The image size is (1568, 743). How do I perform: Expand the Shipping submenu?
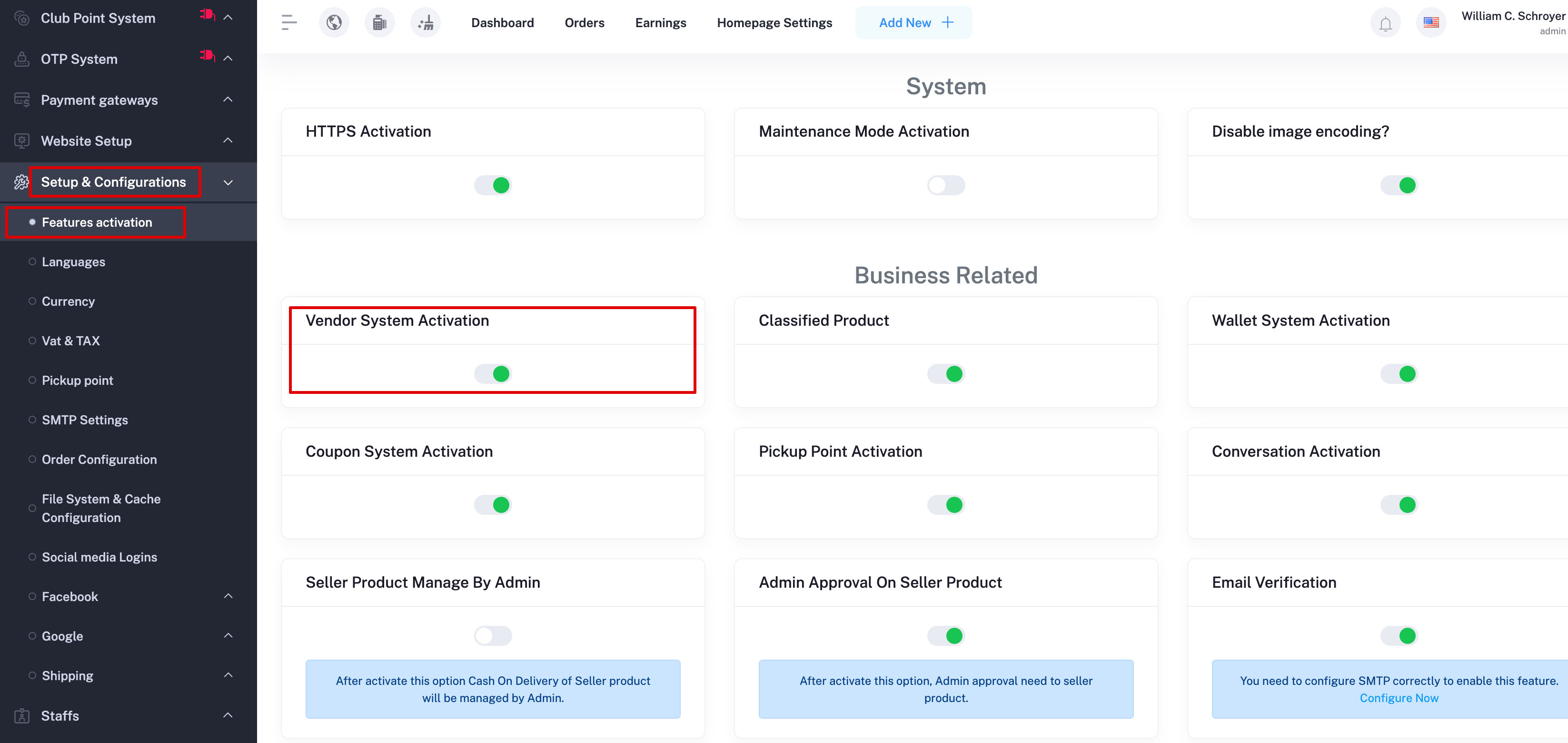click(228, 675)
